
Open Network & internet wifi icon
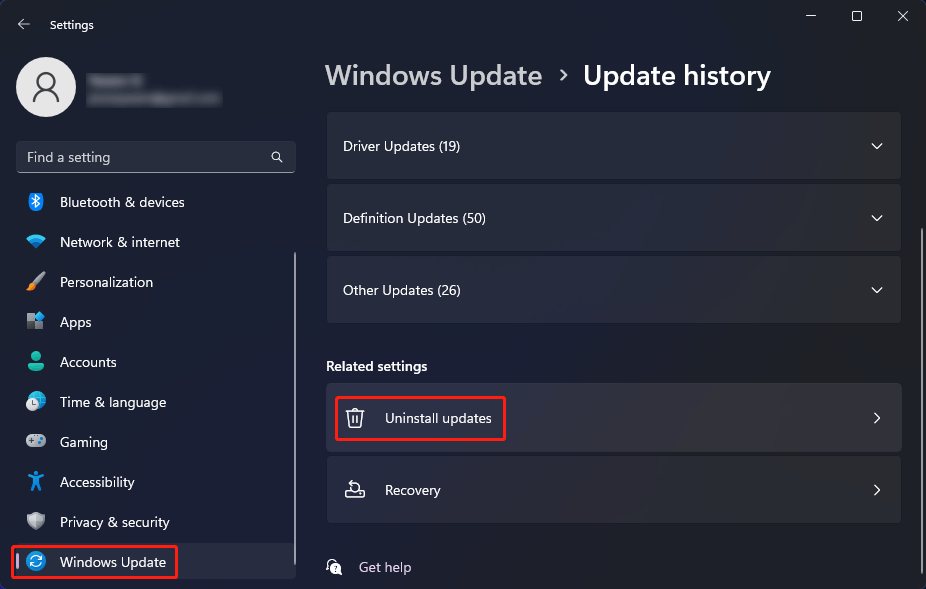(x=36, y=242)
